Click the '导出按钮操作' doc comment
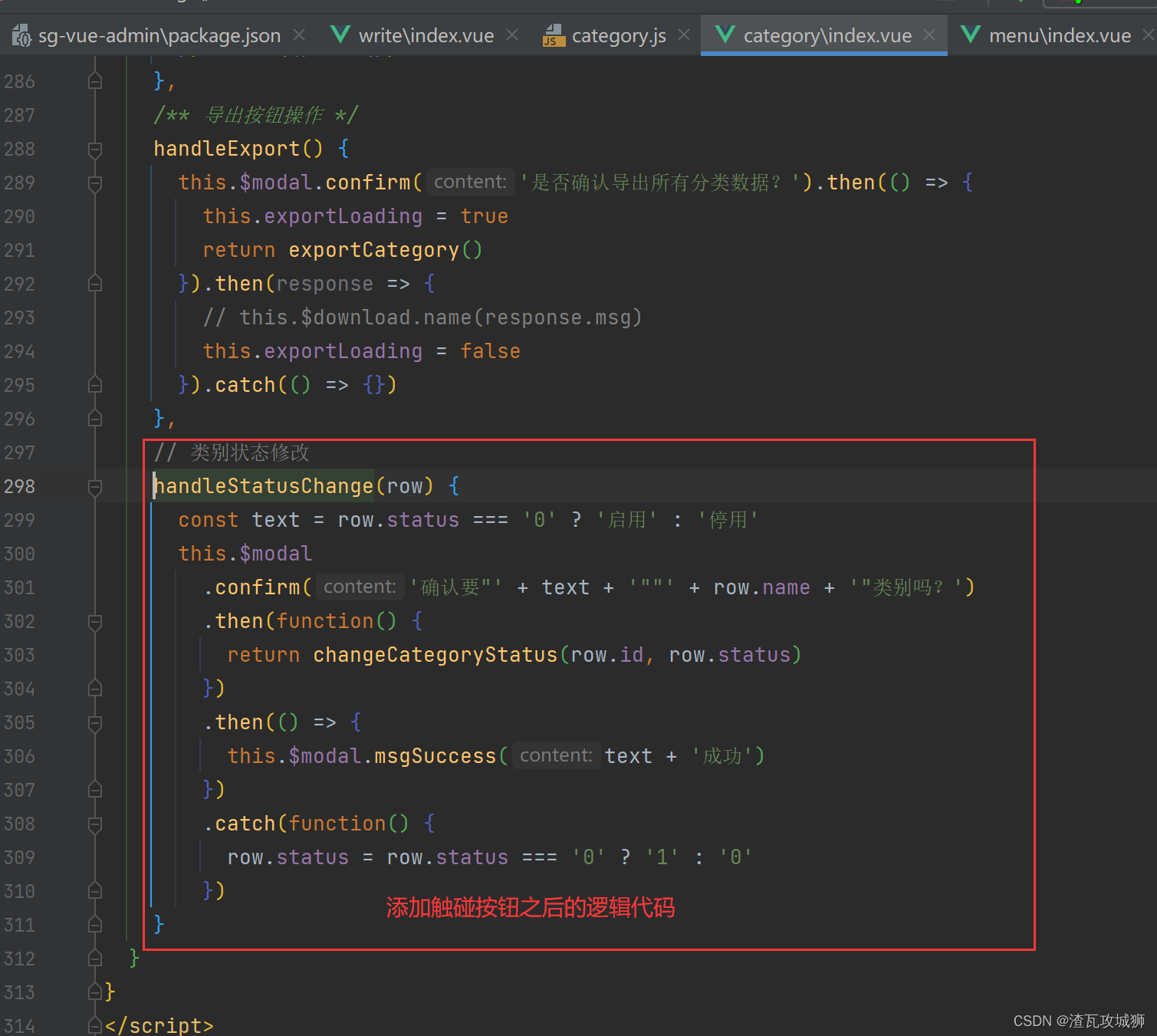This screenshot has height=1036, width=1157. [x=255, y=115]
